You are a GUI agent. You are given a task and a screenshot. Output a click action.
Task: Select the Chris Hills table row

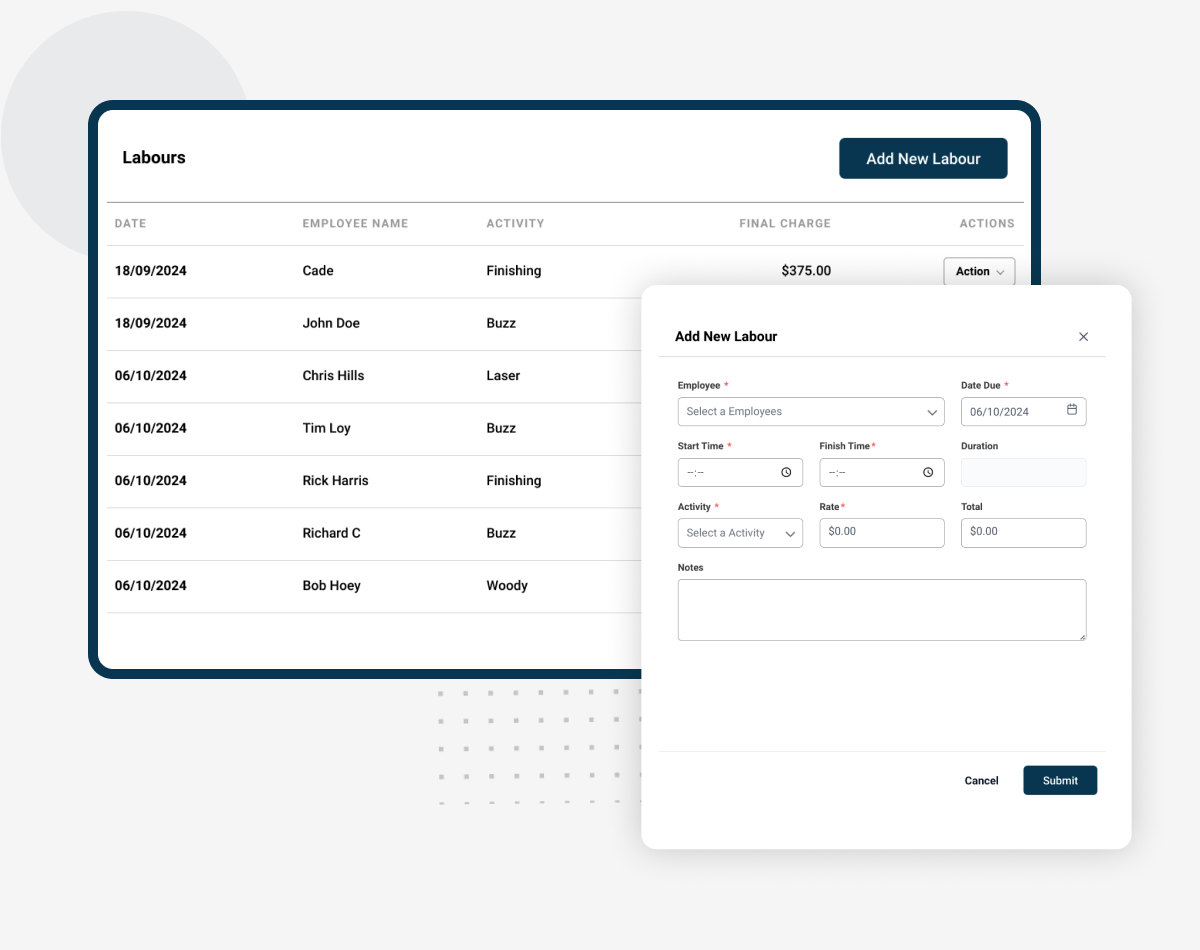tap(333, 376)
